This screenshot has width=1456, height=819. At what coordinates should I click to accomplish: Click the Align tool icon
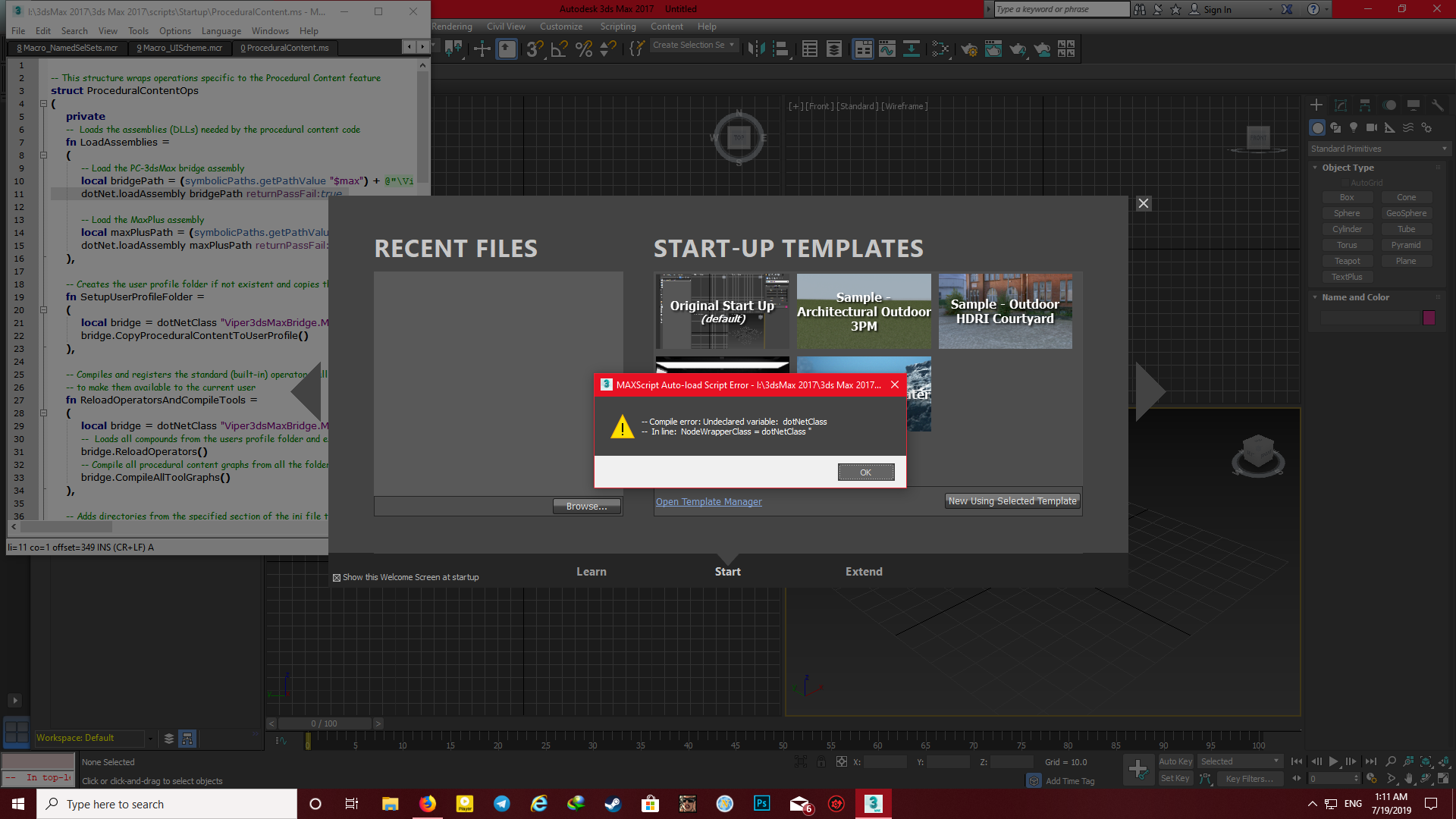[780, 49]
